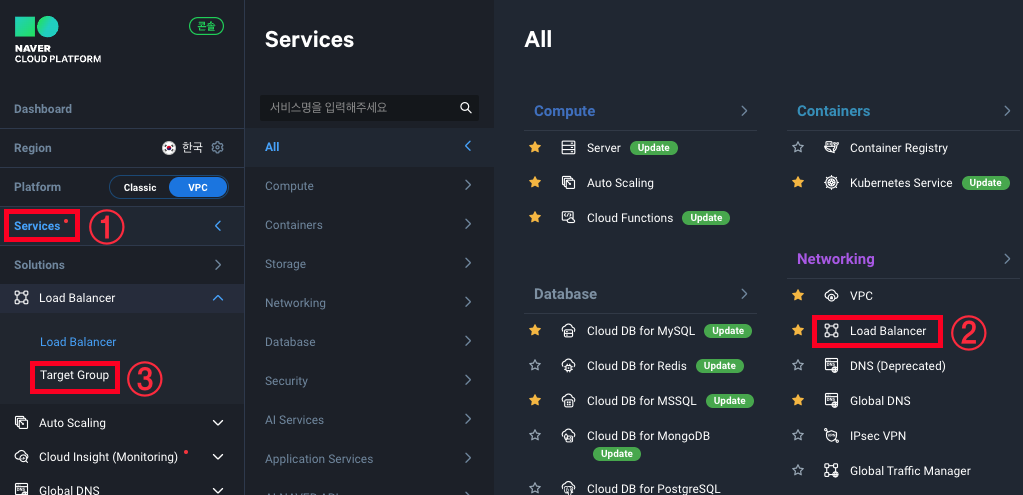
Task: Favorite Container Registry star
Action: coord(797,147)
